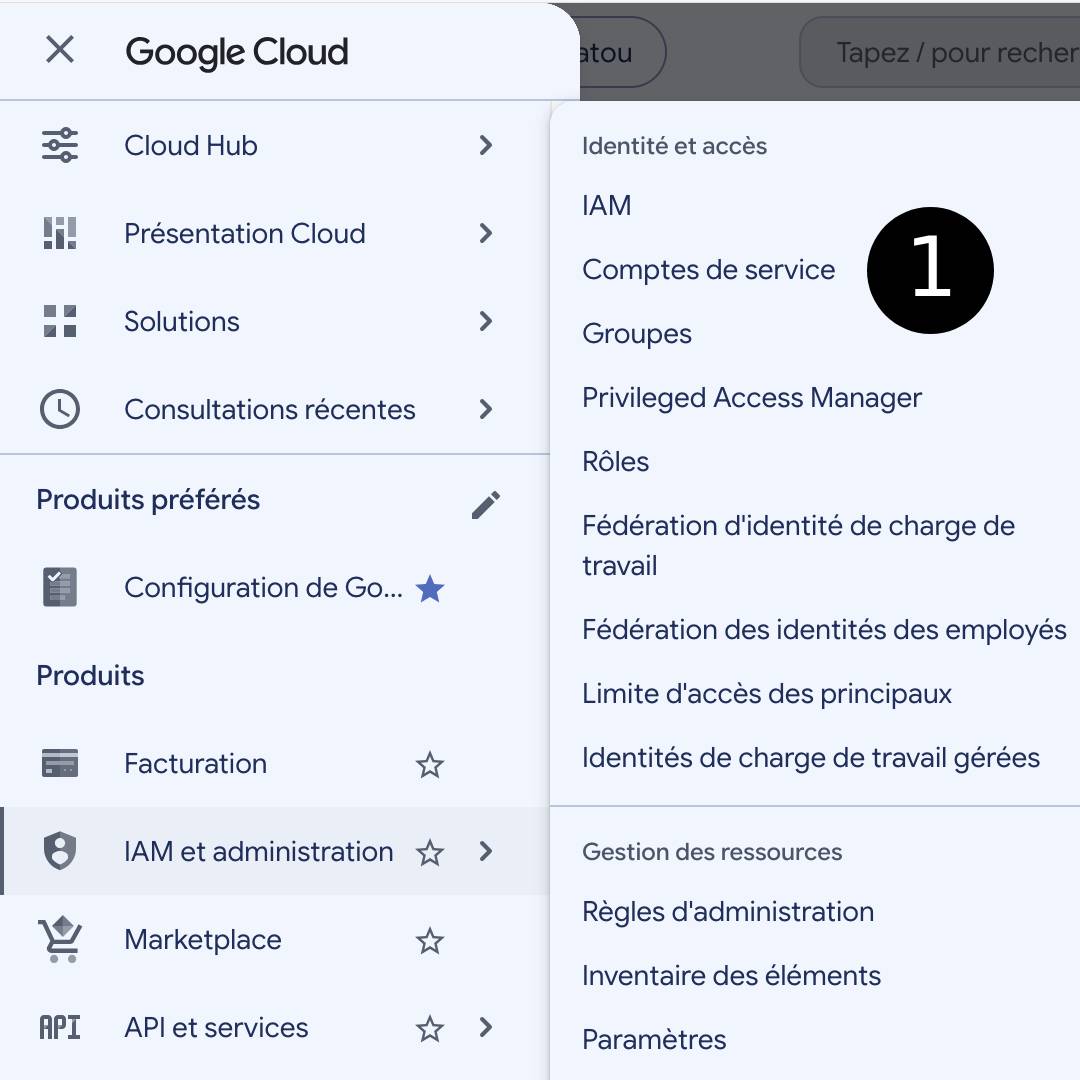Screen dimensions: 1080x1080
Task: Click the Google Cloud logo
Action: point(237,52)
